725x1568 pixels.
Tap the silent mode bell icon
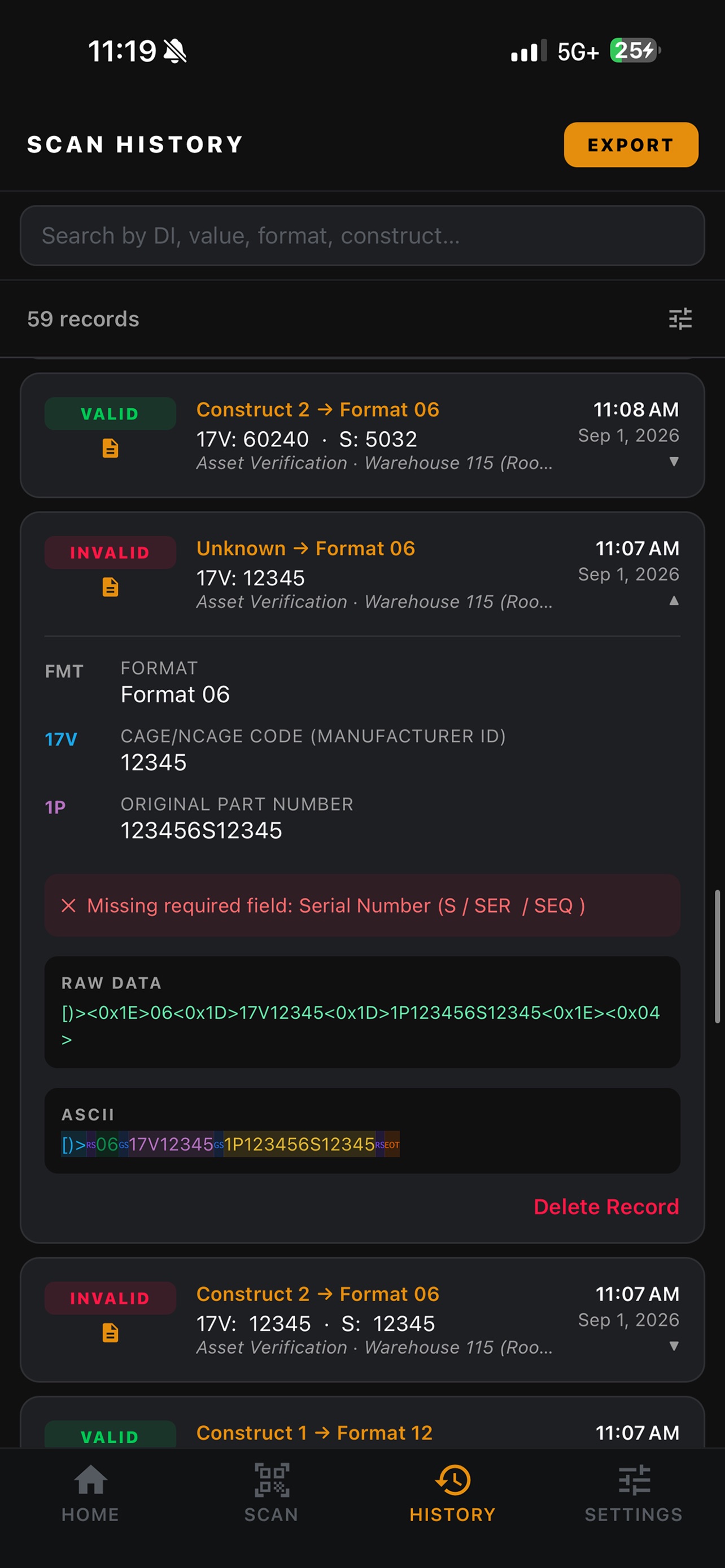point(175,51)
